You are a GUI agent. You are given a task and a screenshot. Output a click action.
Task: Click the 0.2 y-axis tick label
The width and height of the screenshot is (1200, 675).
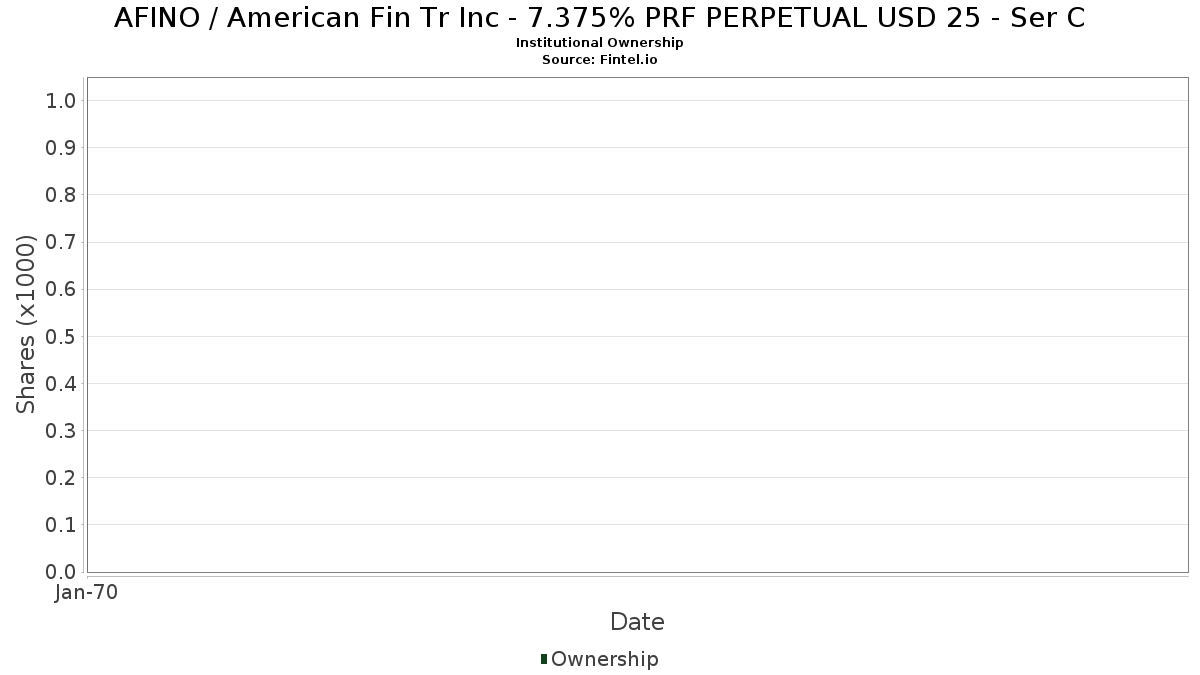pos(61,478)
